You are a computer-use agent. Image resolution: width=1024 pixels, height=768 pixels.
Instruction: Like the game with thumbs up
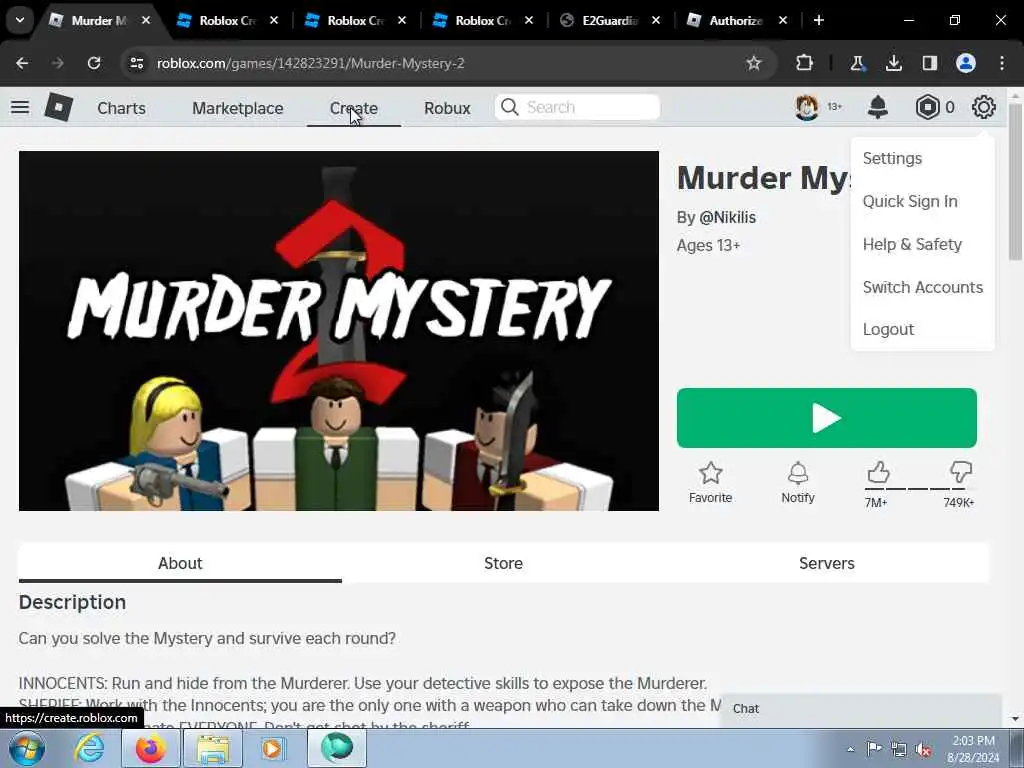pyautogui.click(x=878, y=472)
